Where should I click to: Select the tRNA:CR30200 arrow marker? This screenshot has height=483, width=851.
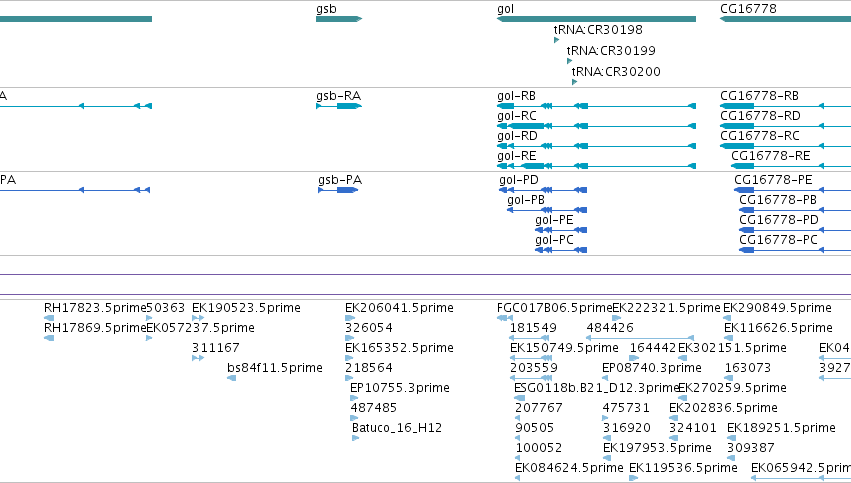(574, 82)
